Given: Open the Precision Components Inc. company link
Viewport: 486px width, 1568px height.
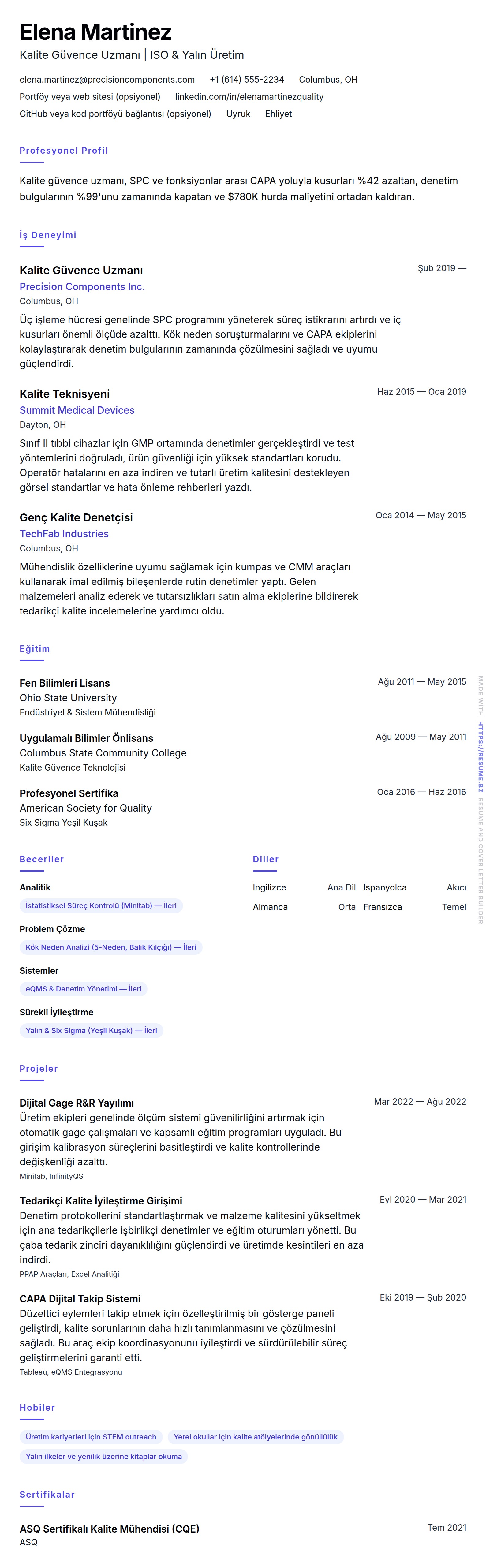Looking at the screenshot, I should [82, 287].
